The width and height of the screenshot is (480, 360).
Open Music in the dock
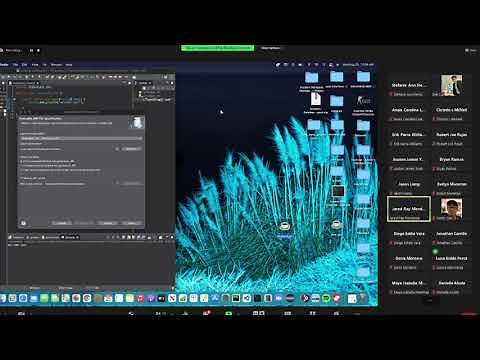point(140,298)
